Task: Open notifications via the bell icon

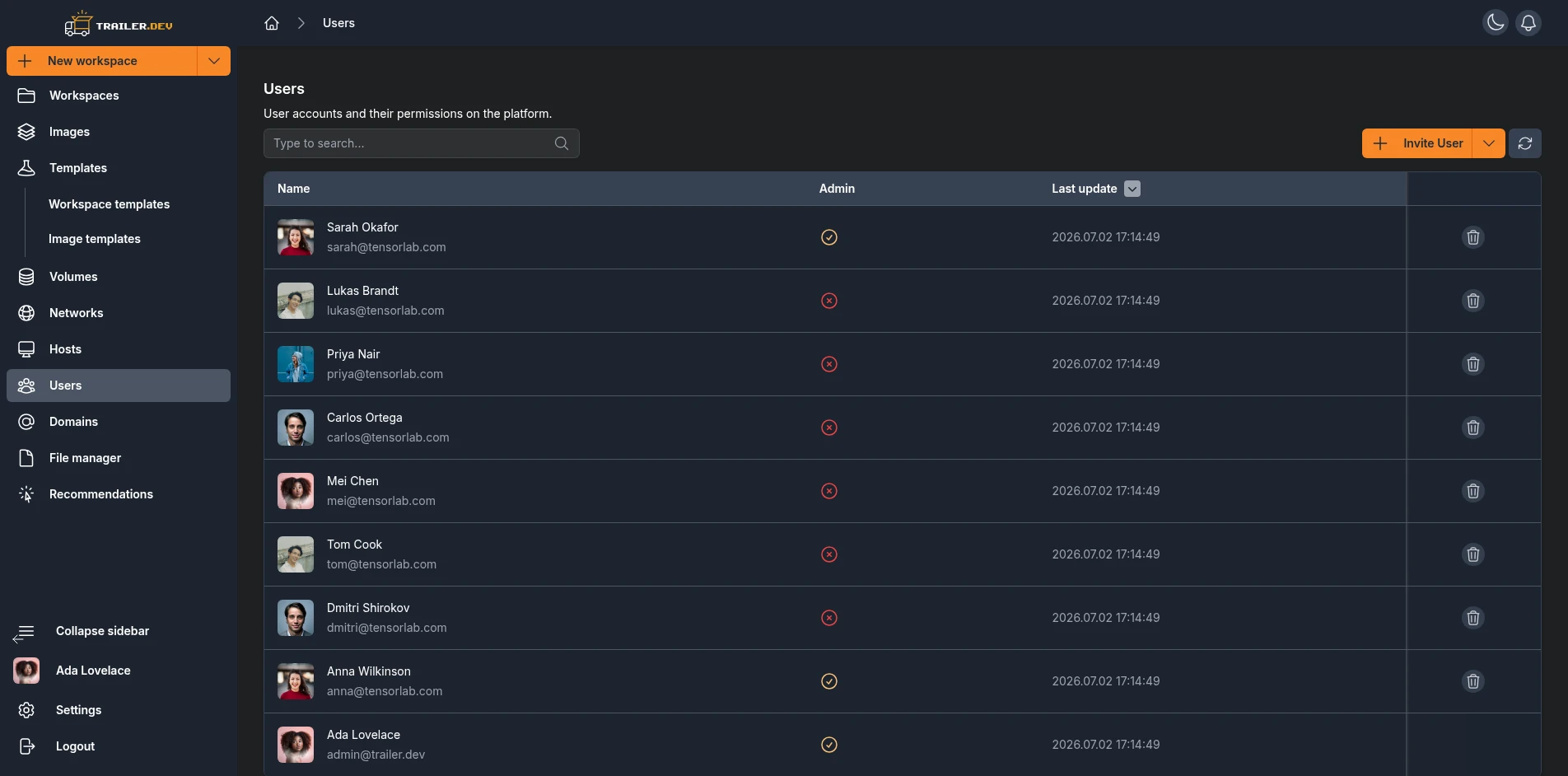Action: [x=1528, y=23]
